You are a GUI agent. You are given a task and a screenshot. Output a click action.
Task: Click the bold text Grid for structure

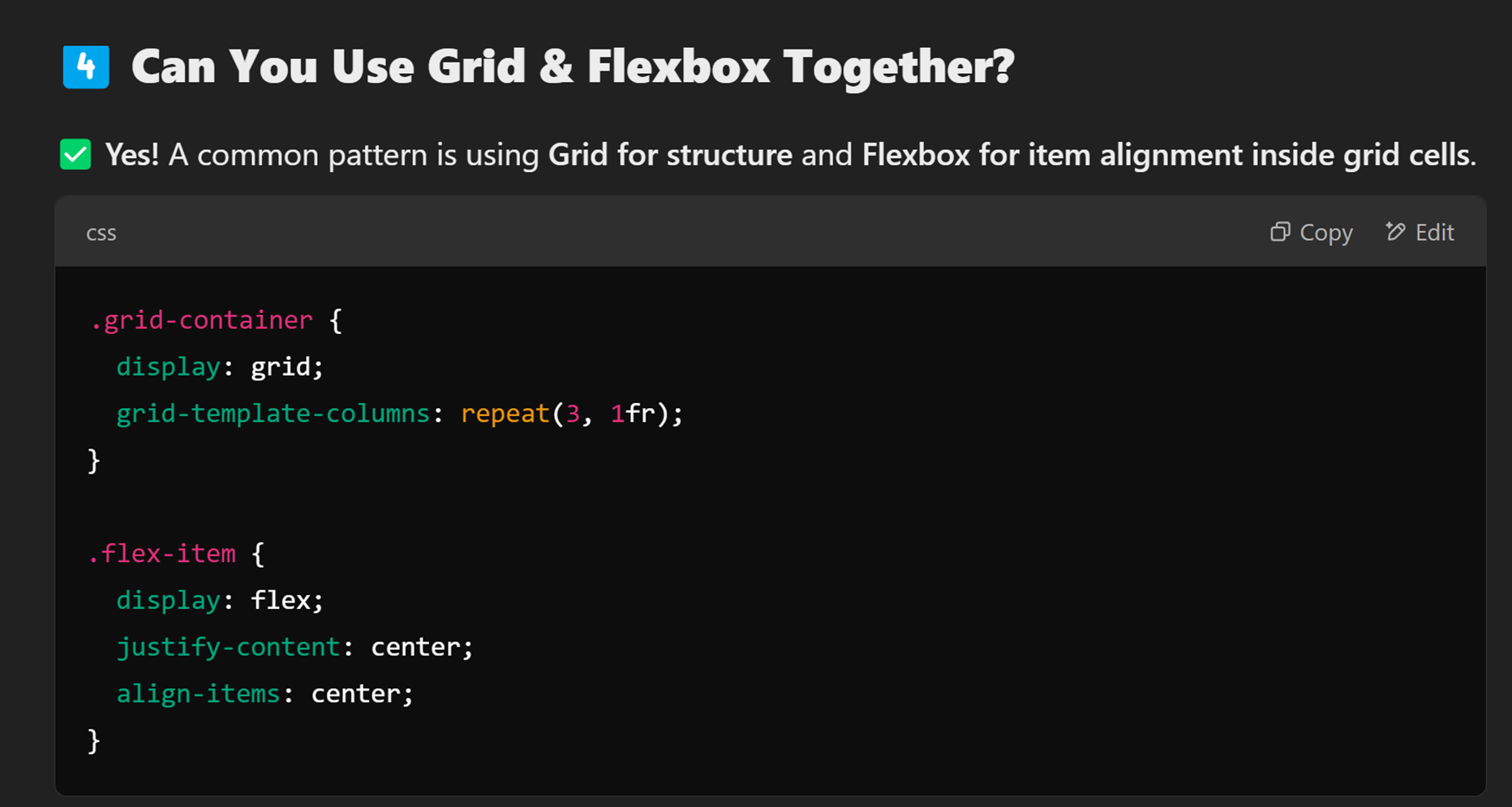[670, 155]
